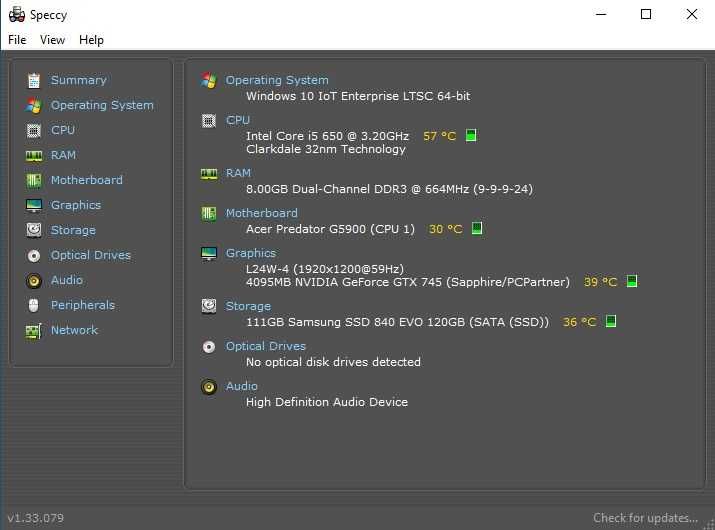715x530 pixels.
Task: Click the Graphics monitor icon in main panel
Action: tap(209, 253)
